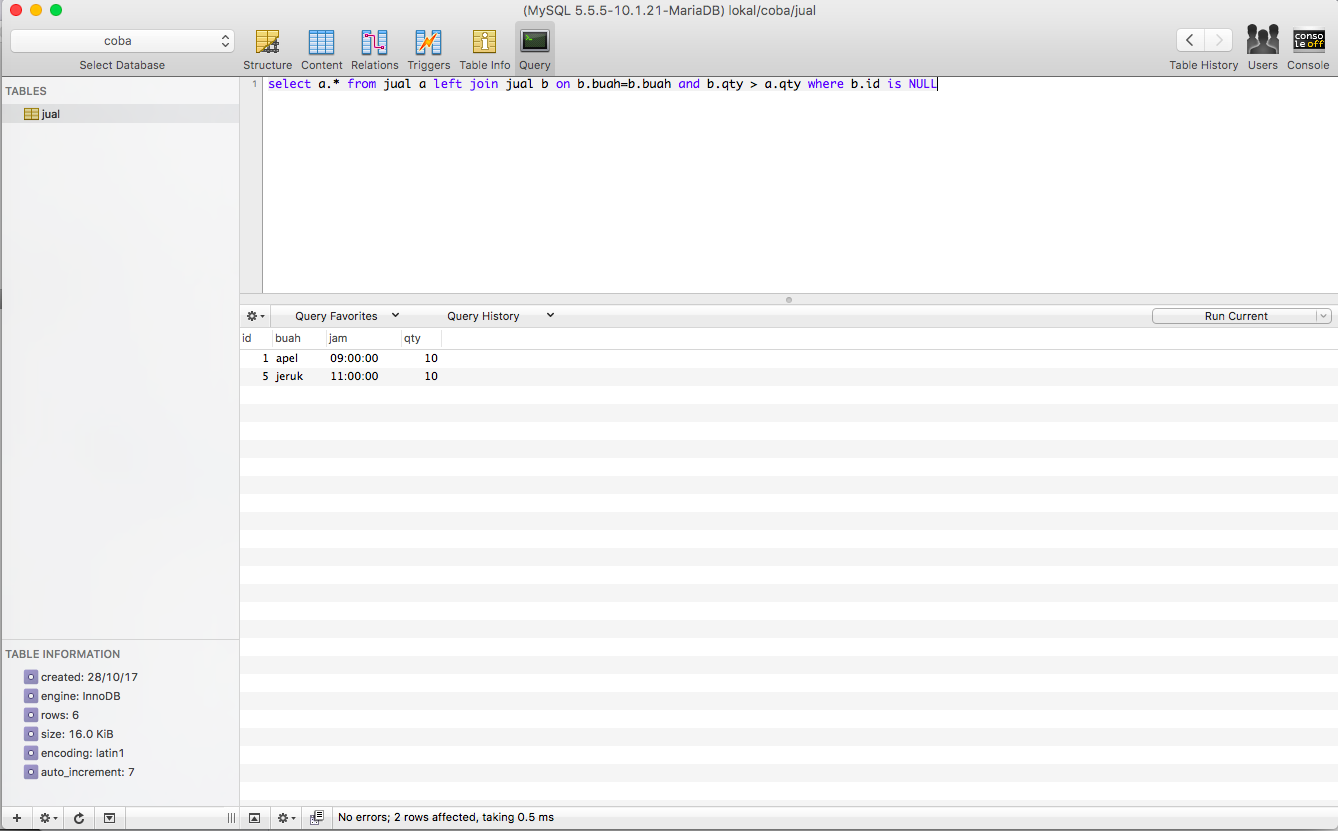Open the Query History menu

click(499, 316)
